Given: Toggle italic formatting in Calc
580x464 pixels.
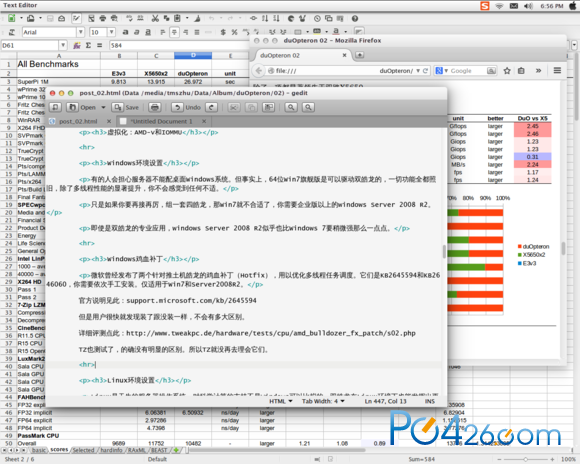Looking at the screenshot, I should 136,32.
